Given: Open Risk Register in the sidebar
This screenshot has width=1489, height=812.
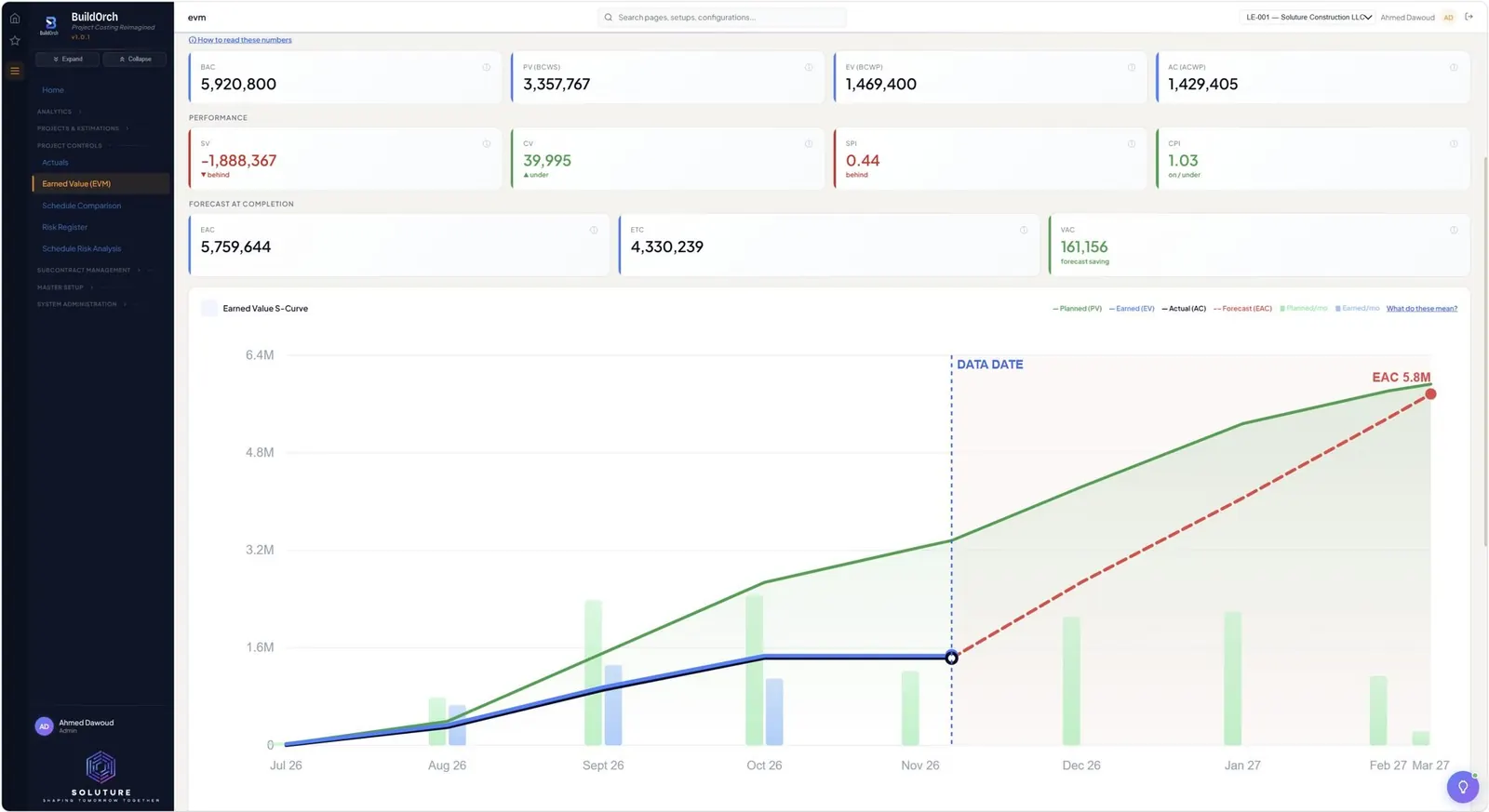Looking at the screenshot, I should point(64,227).
